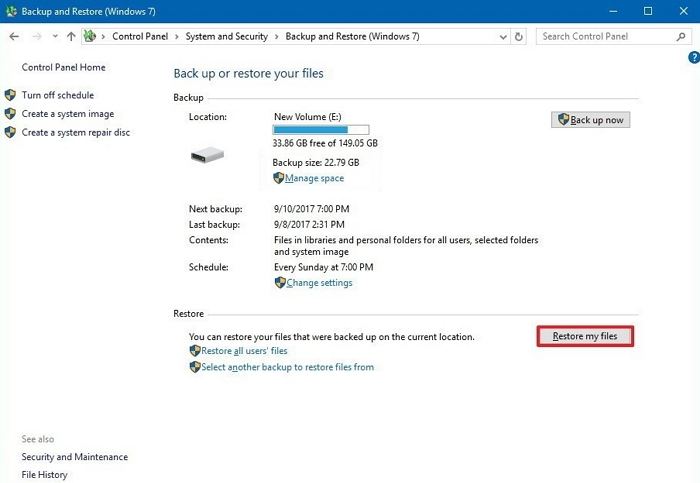
Task: Select Control Panel in the breadcrumb
Action: [x=140, y=37]
